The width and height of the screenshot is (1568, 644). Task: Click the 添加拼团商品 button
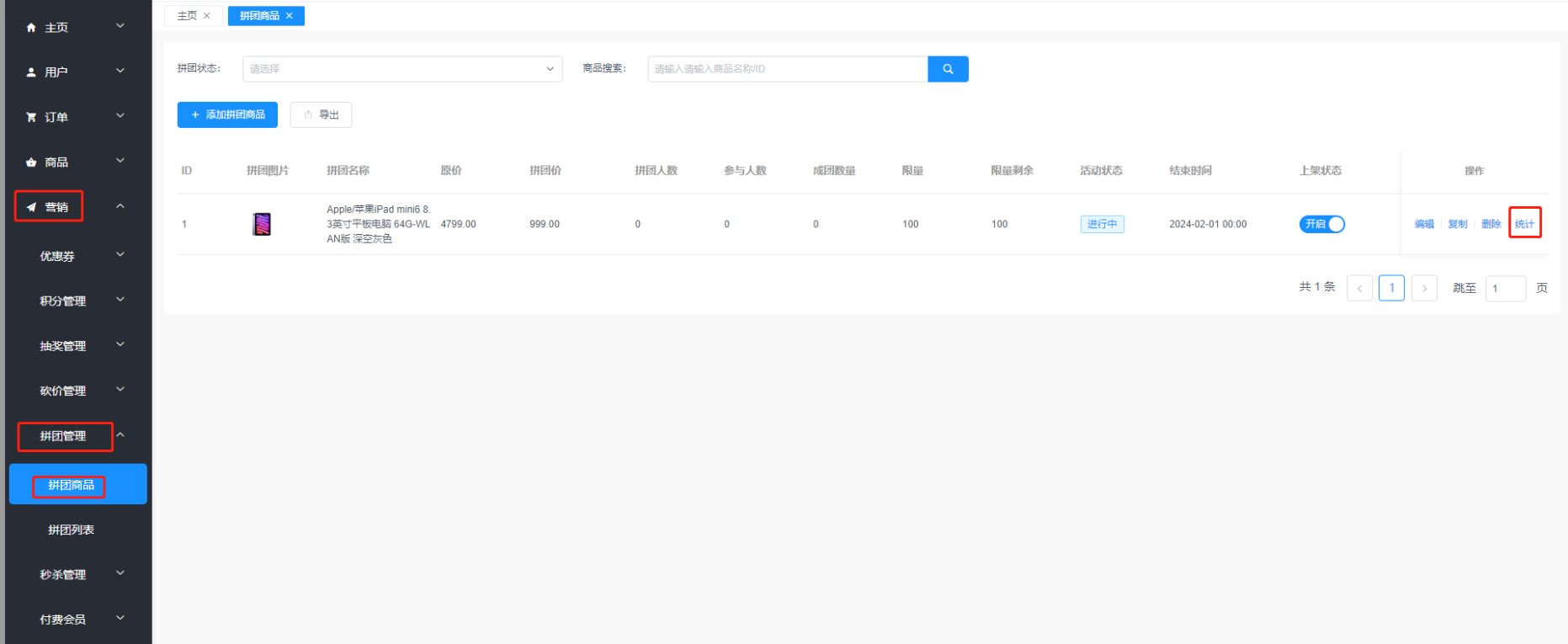(227, 114)
